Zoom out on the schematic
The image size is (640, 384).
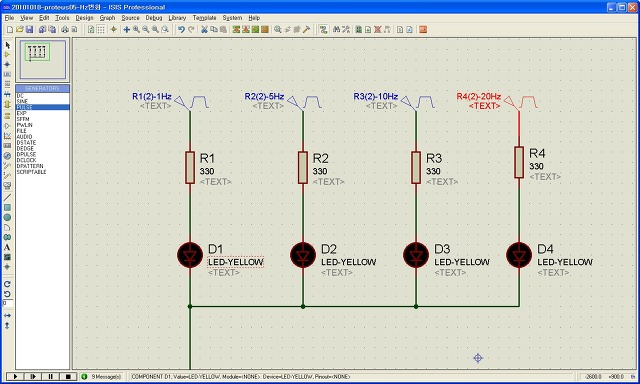click(146, 29)
